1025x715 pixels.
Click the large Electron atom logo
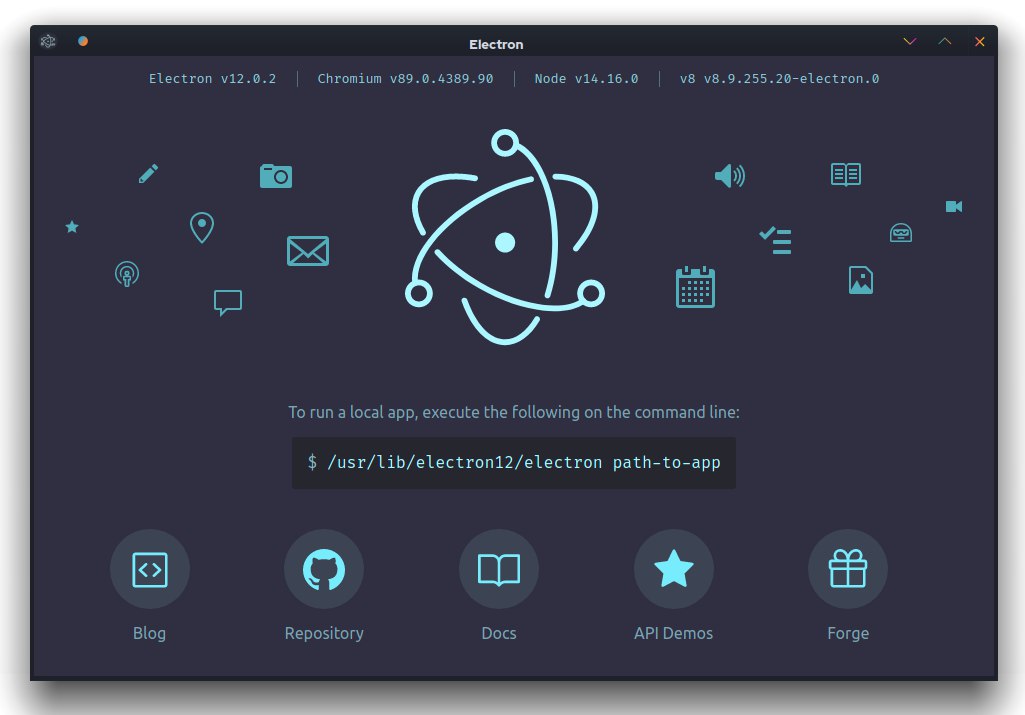505,237
